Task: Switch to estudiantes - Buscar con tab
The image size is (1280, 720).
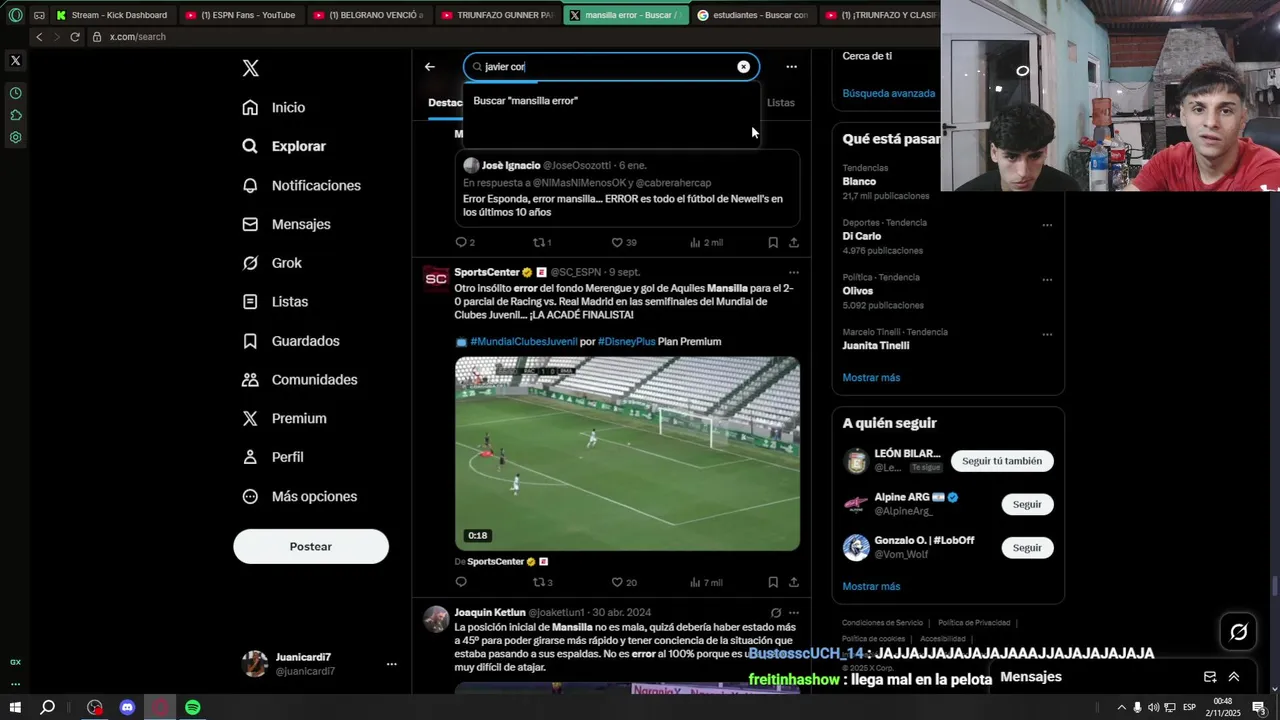Action: pyautogui.click(x=752, y=15)
